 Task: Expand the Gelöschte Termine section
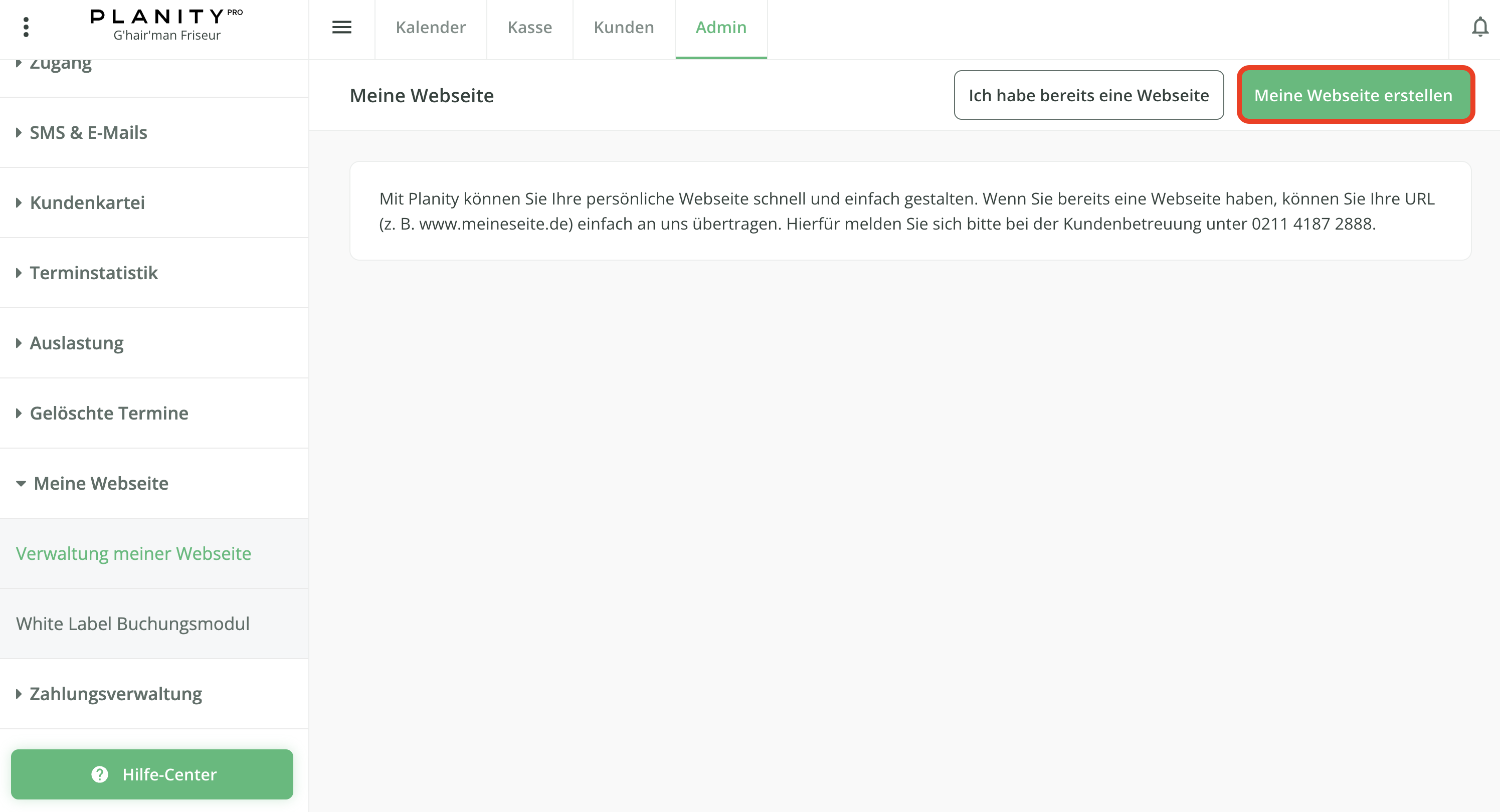click(108, 413)
